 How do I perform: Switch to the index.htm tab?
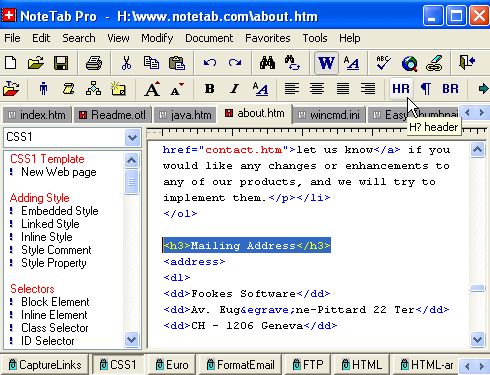tap(37, 115)
